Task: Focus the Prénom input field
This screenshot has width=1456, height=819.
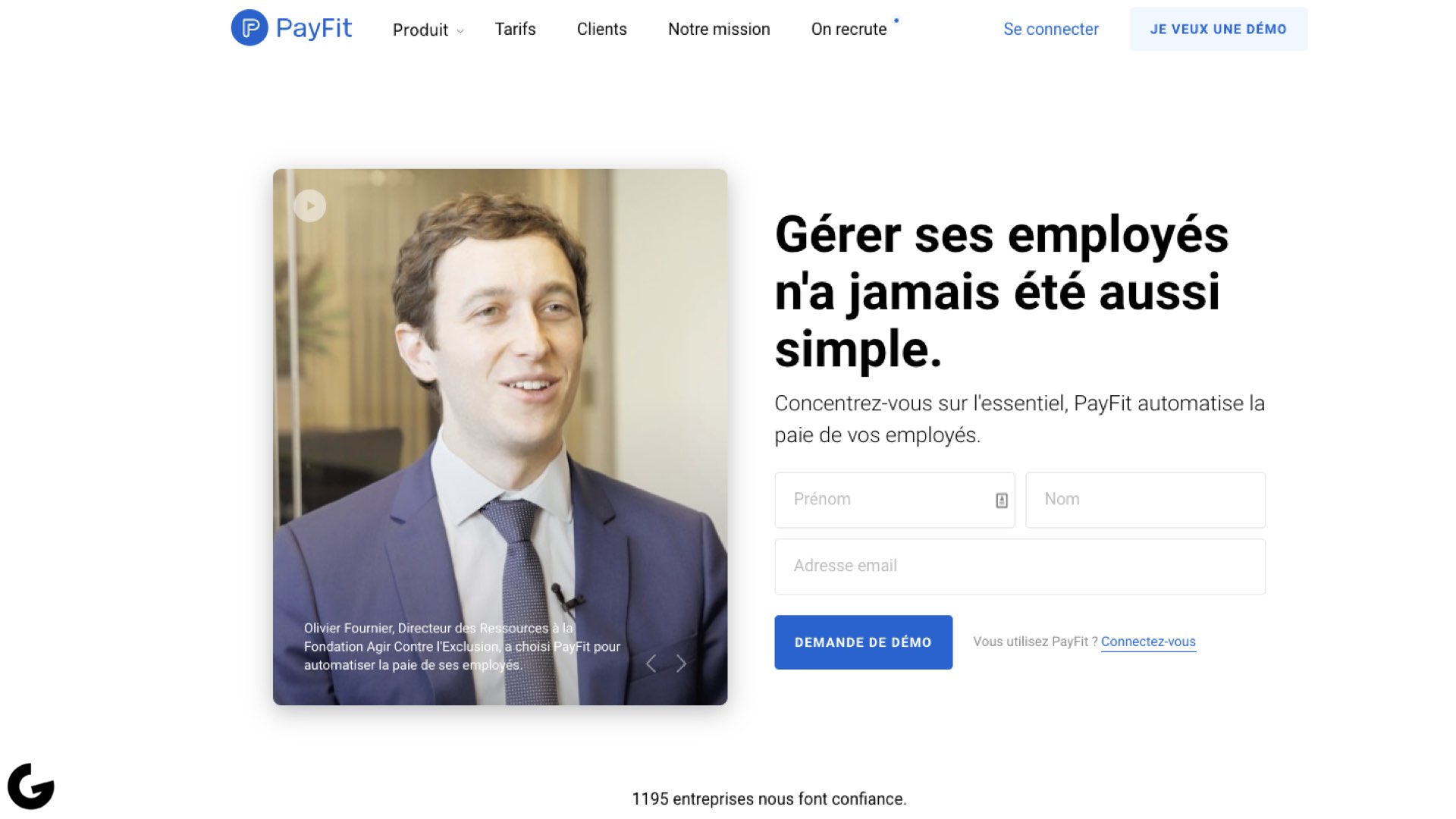Action: tap(894, 500)
